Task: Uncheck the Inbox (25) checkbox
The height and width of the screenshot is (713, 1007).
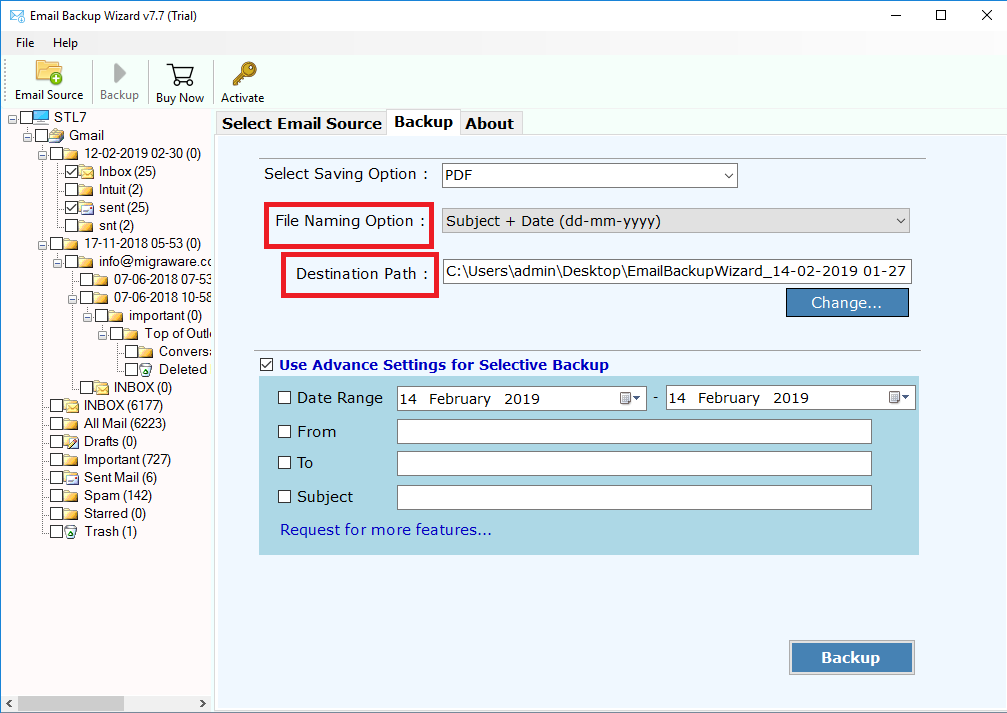Action: click(x=71, y=172)
